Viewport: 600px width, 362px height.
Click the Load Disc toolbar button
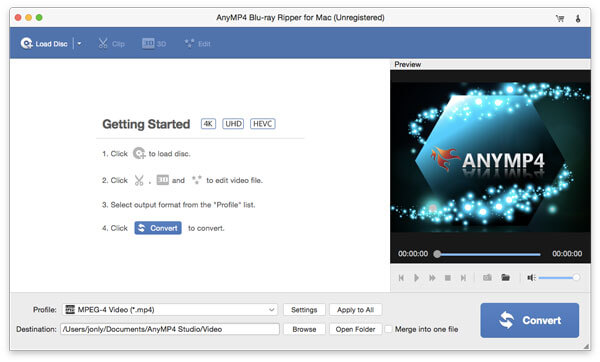[44, 44]
